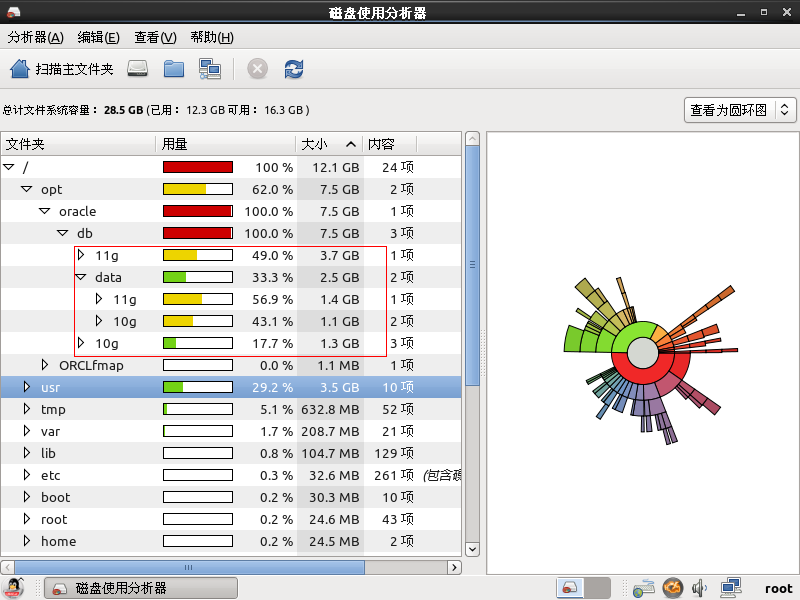Screen dimensions: 800x600
Task: Collapse the root / folder
Action: tap(9, 167)
